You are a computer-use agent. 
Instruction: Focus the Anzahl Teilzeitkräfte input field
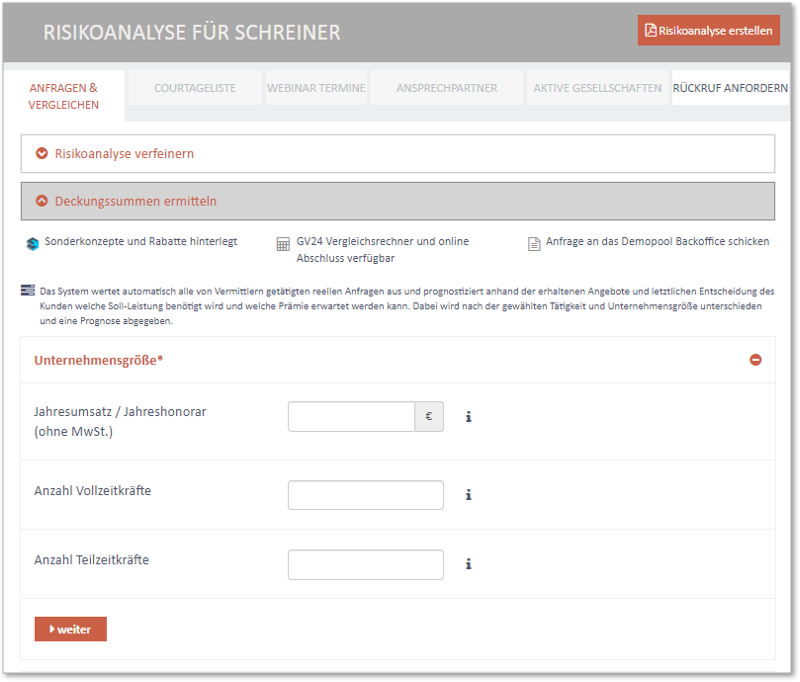pyautogui.click(x=366, y=565)
